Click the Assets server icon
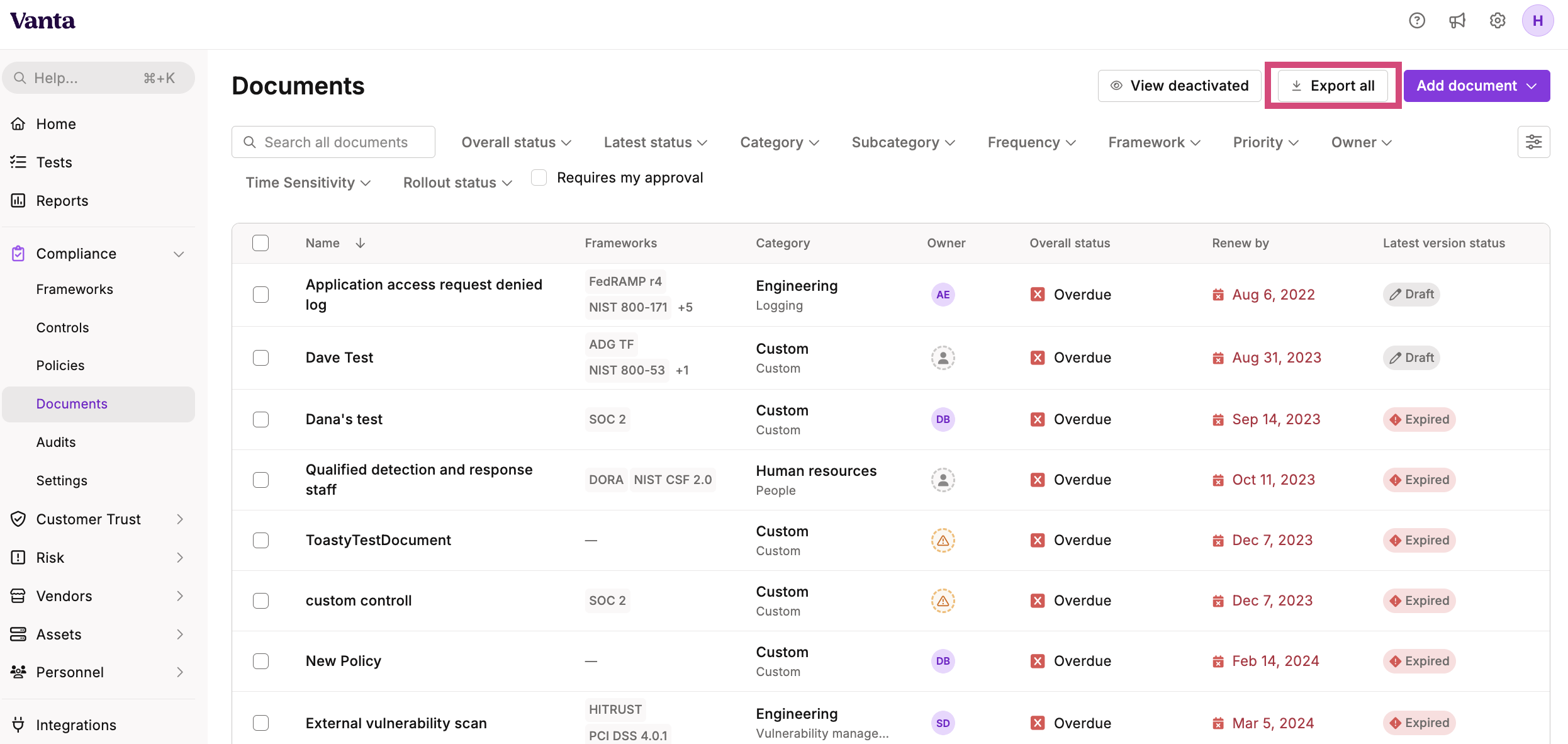Image resolution: width=1568 pixels, height=744 pixels. 18,634
